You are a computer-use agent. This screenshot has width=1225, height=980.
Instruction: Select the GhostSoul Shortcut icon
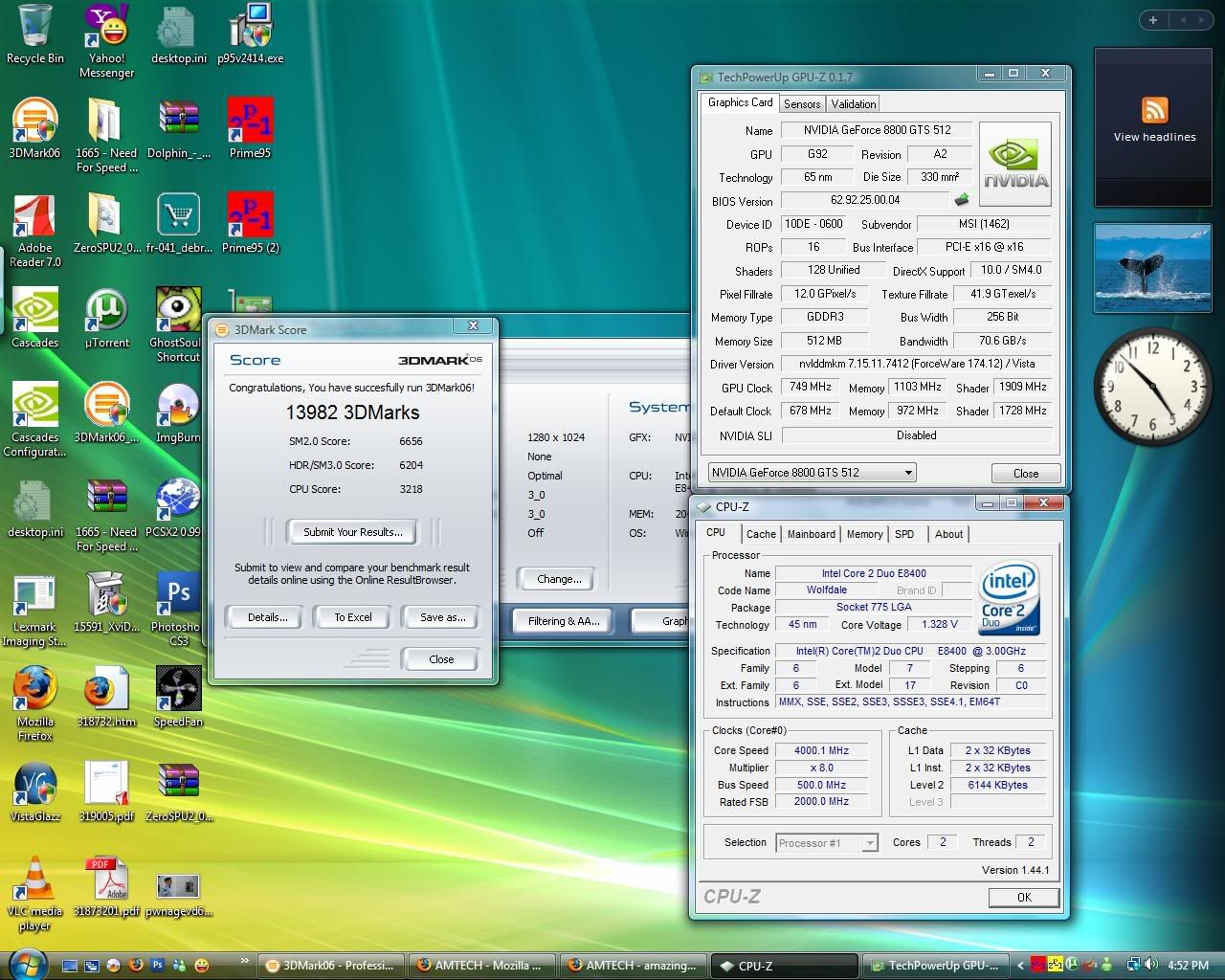(179, 324)
